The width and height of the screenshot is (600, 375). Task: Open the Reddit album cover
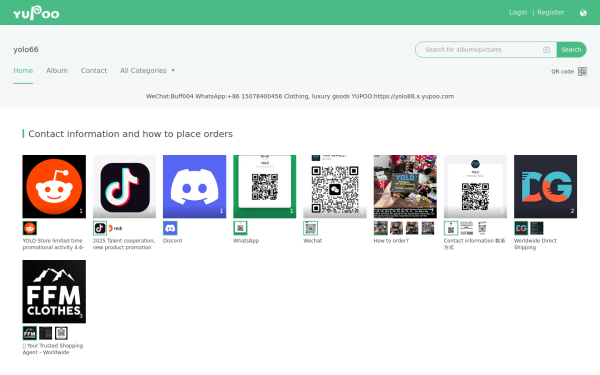tap(54, 186)
